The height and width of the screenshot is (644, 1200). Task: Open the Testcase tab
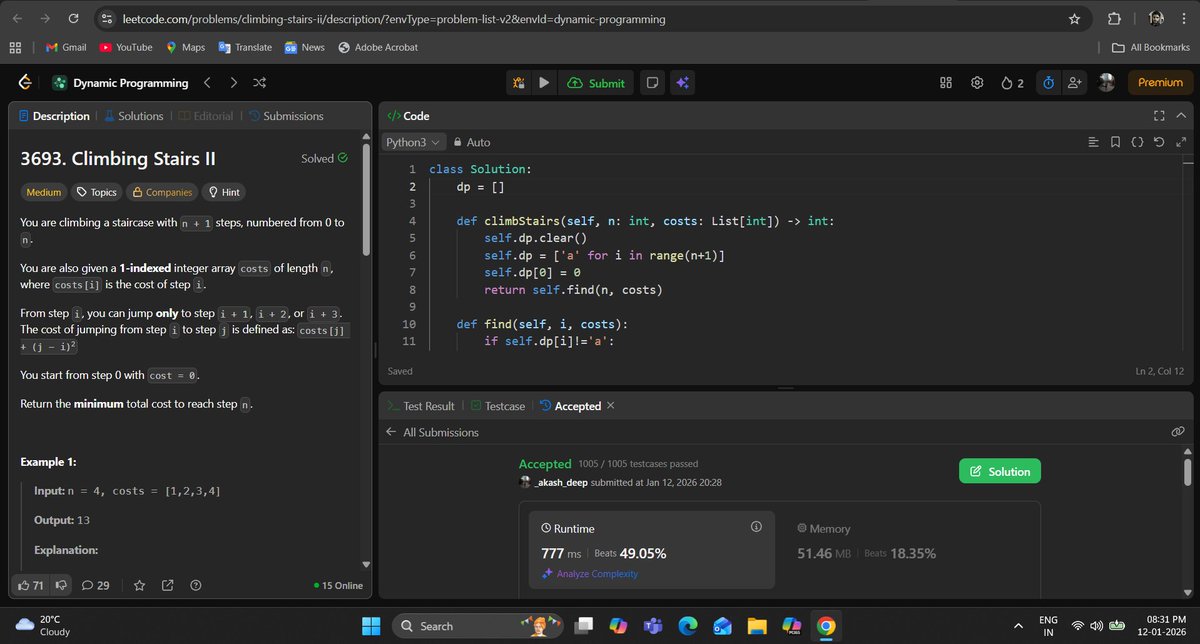pyautogui.click(x=497, y=406)
